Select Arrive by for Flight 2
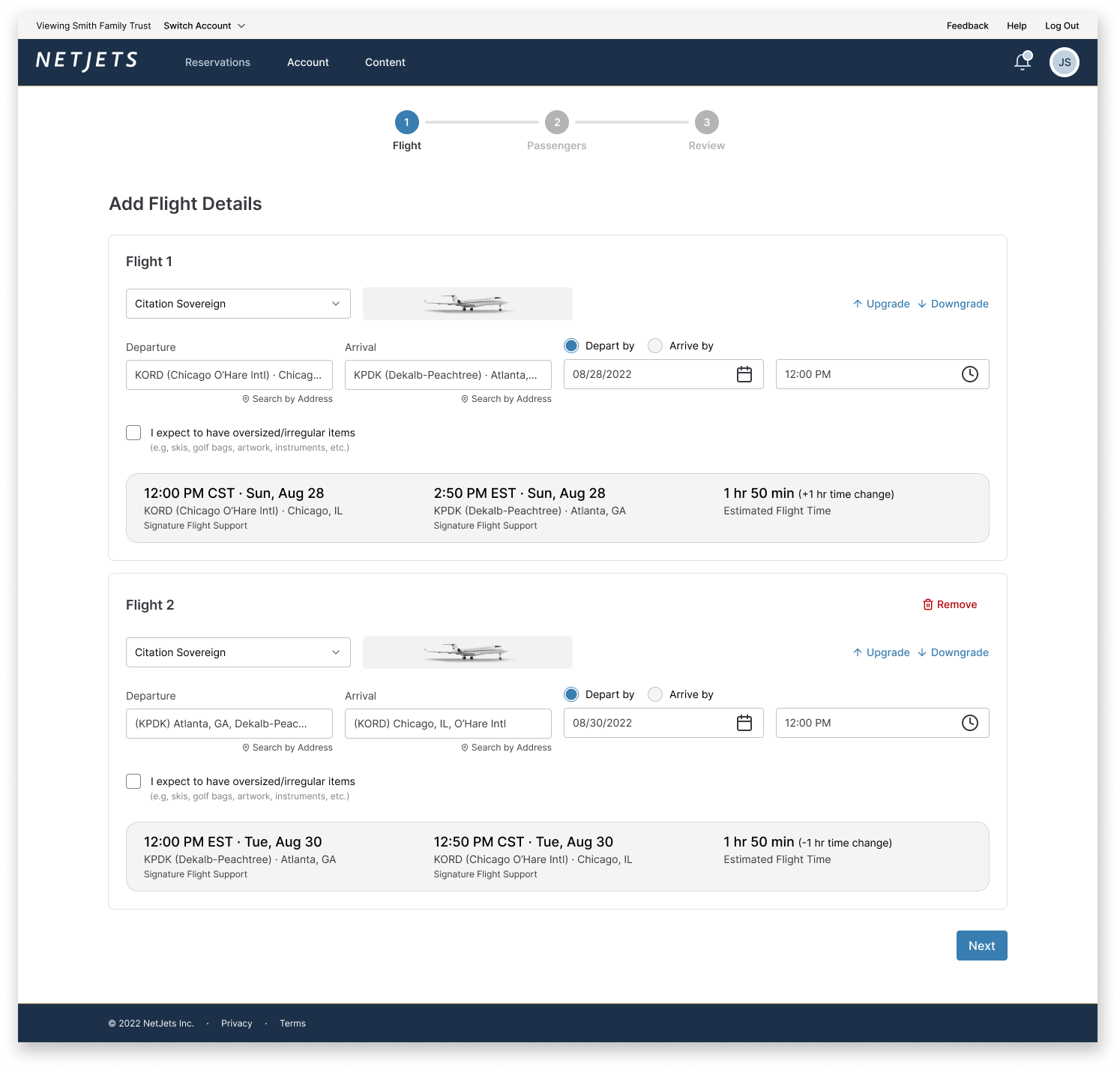Image resolution: width=1120 pixels, height=1070 pixels. (655, 694)
